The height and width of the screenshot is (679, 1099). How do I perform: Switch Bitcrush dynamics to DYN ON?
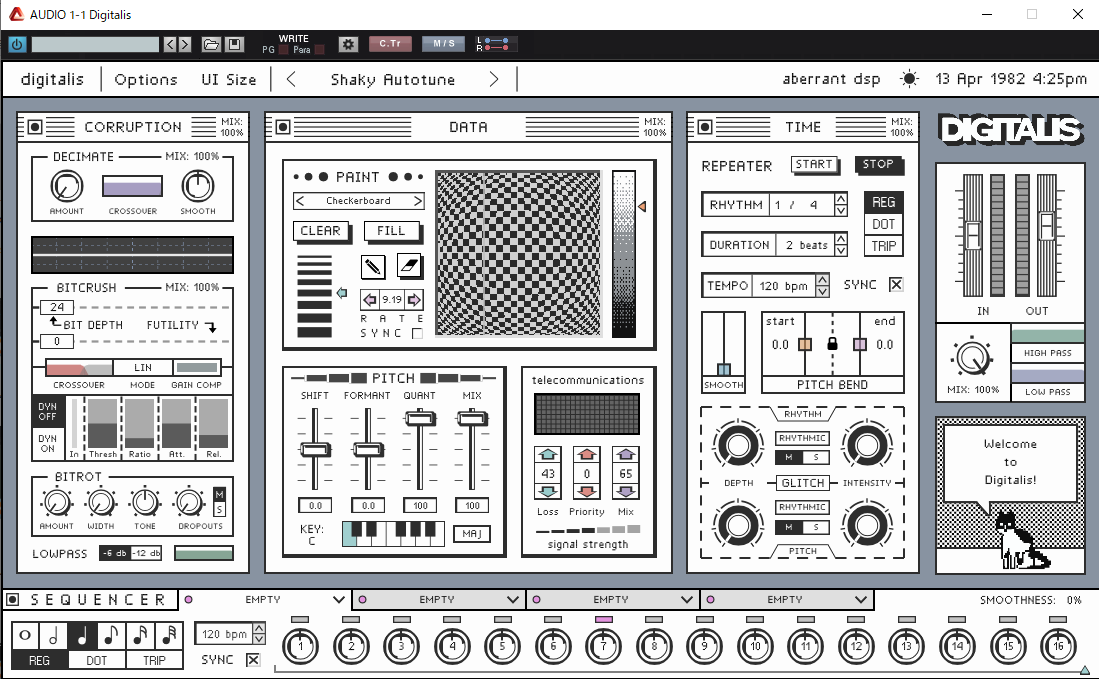pos(48,444)
